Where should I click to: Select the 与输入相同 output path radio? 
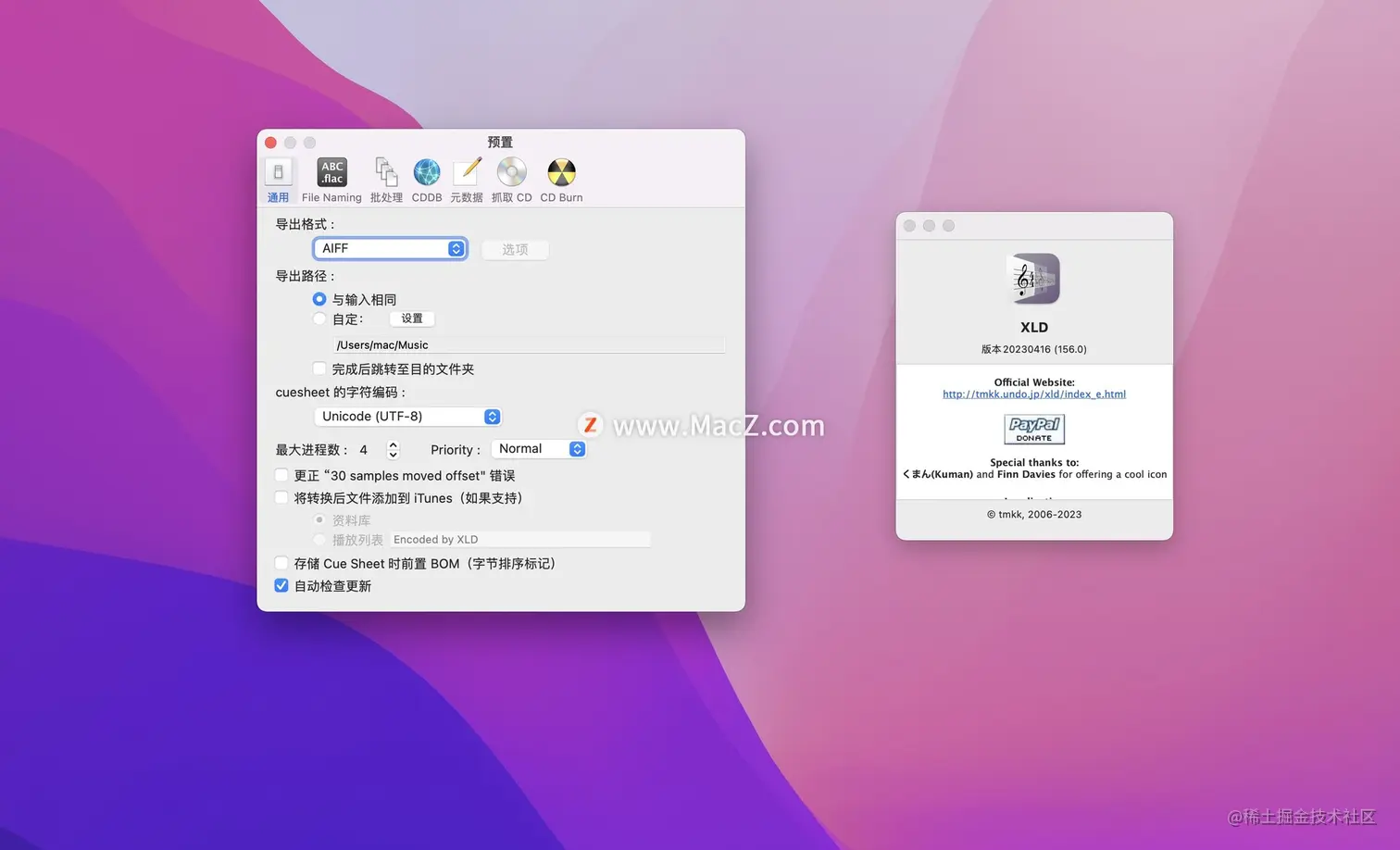(319, 299)
